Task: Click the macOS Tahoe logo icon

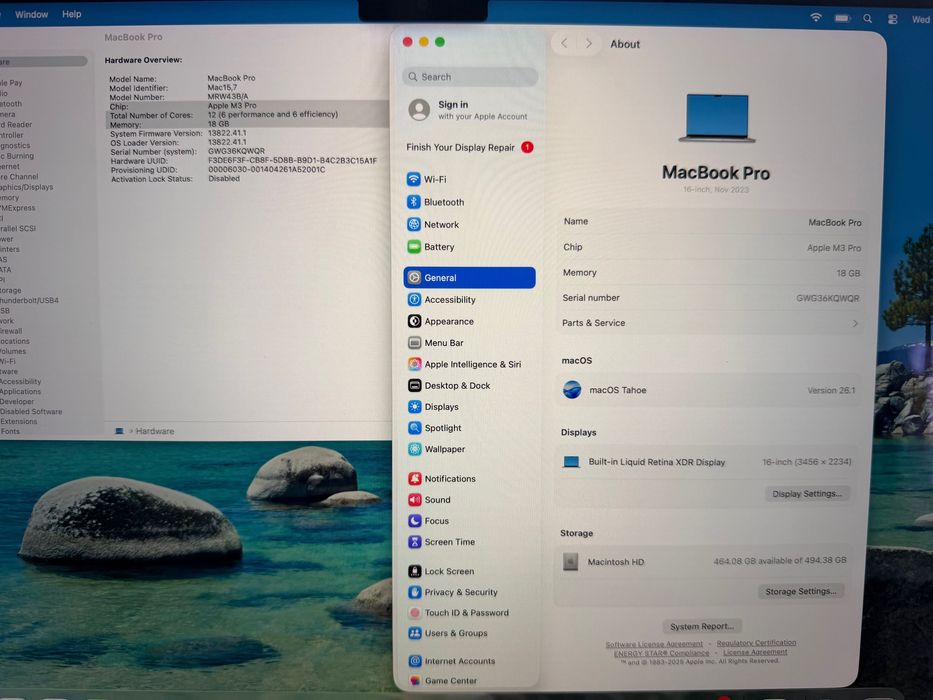Action: [572, 390]
